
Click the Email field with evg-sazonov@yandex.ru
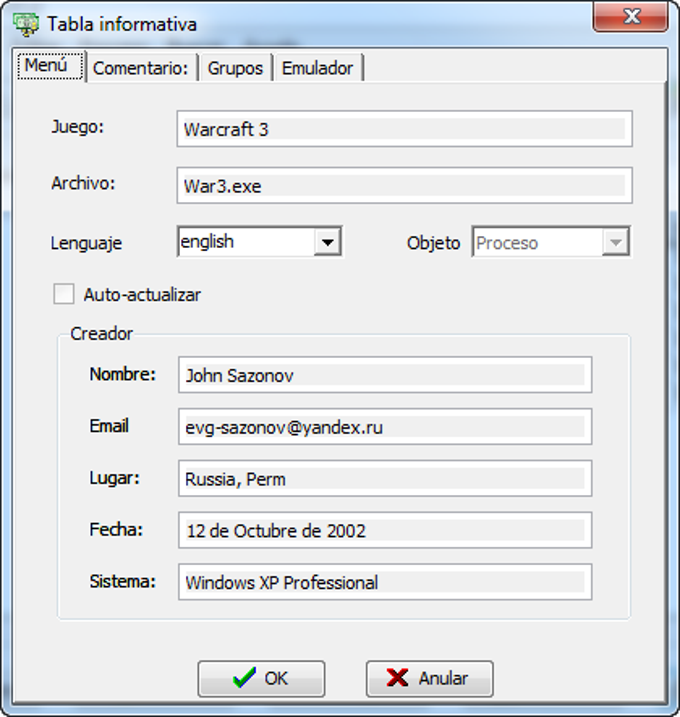[385, 427]
